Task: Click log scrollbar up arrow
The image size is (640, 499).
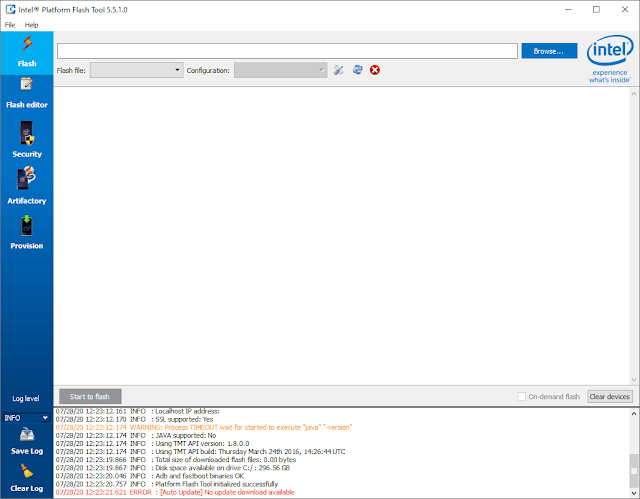Action: 634,414
